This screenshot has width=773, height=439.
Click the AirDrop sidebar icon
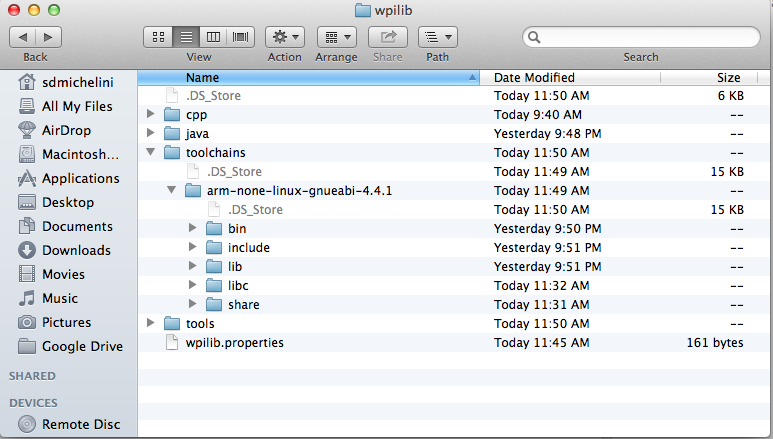[x=27, y=130]
